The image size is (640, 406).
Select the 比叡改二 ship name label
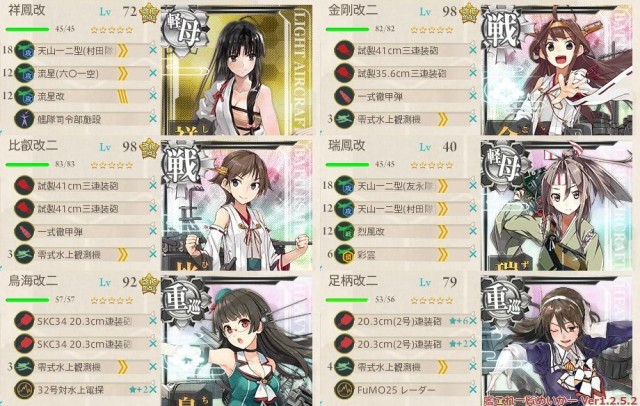(x=33, y=146)
